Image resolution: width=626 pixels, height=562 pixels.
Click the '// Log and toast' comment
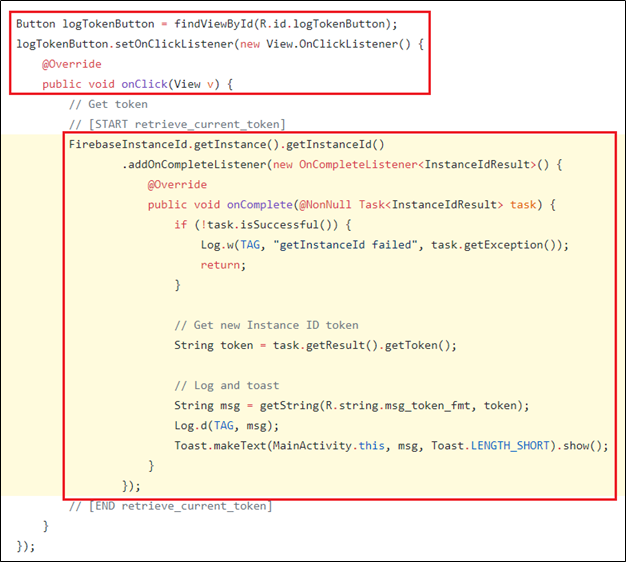(x=227, y=386)
